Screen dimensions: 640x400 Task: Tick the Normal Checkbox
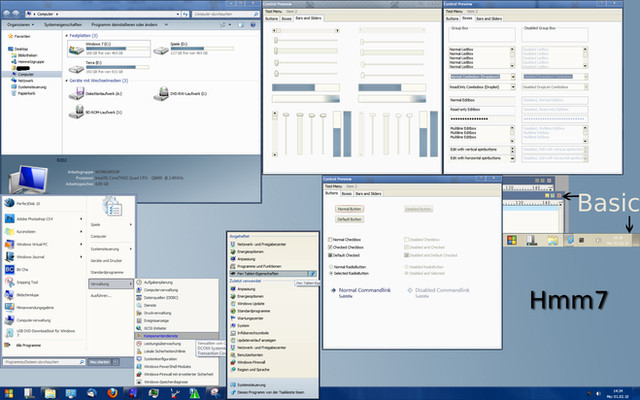[331, 240]
